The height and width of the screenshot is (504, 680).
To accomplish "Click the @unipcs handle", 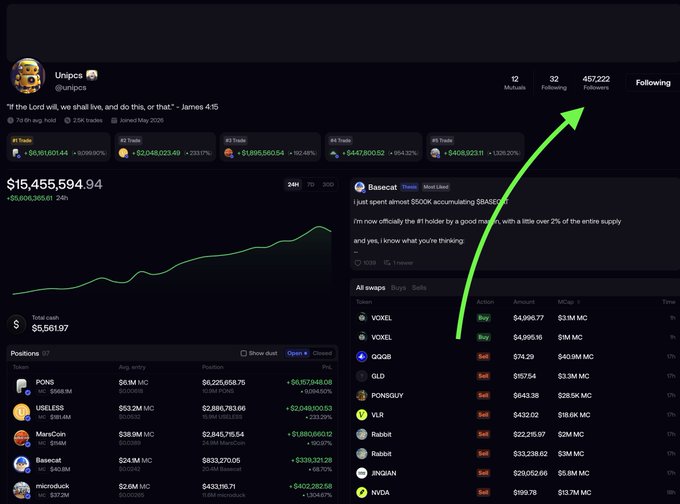I will pos(70,88).
